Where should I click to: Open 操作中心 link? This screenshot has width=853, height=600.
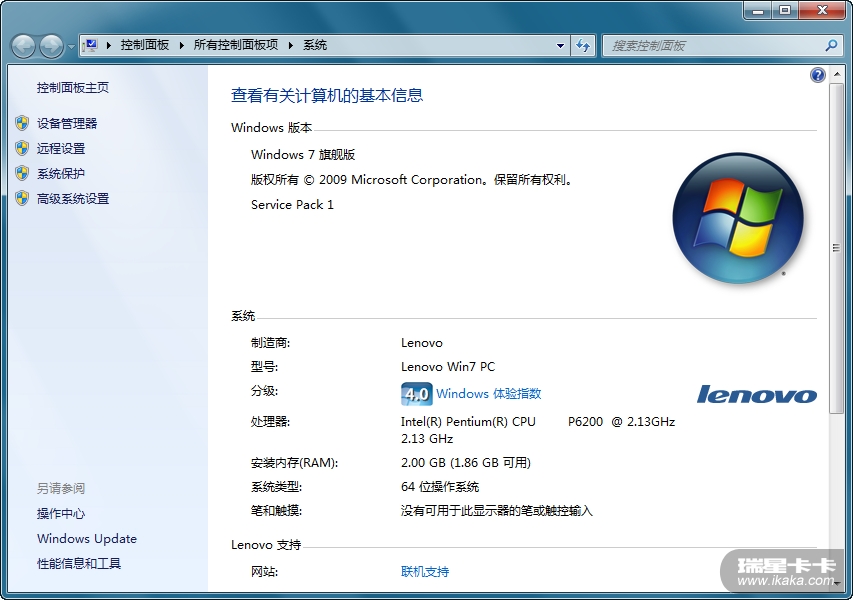pyautogui.click(x=61, y=514)
